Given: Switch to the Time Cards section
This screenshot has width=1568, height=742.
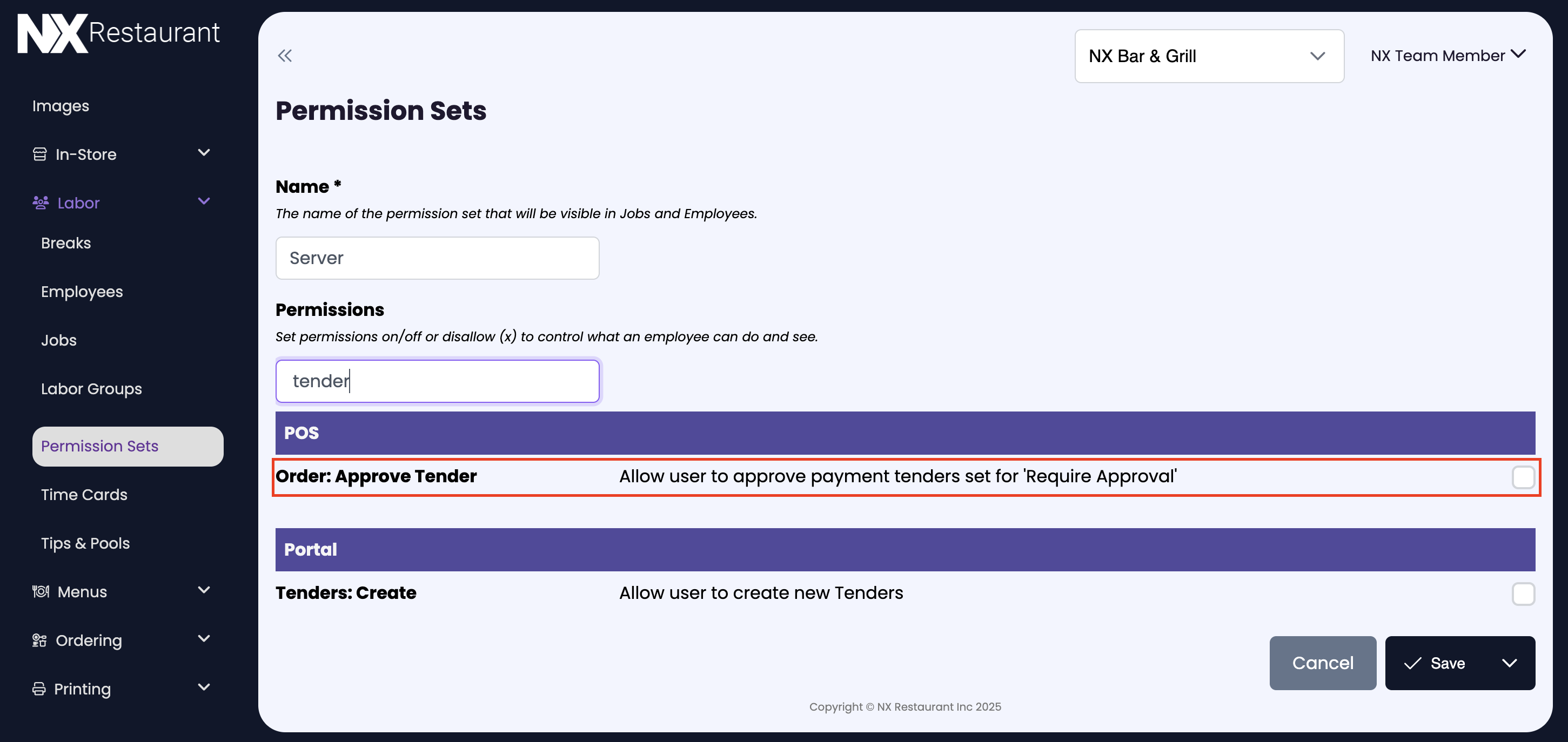Looking at the screenshot, I should tap(84, 495).
